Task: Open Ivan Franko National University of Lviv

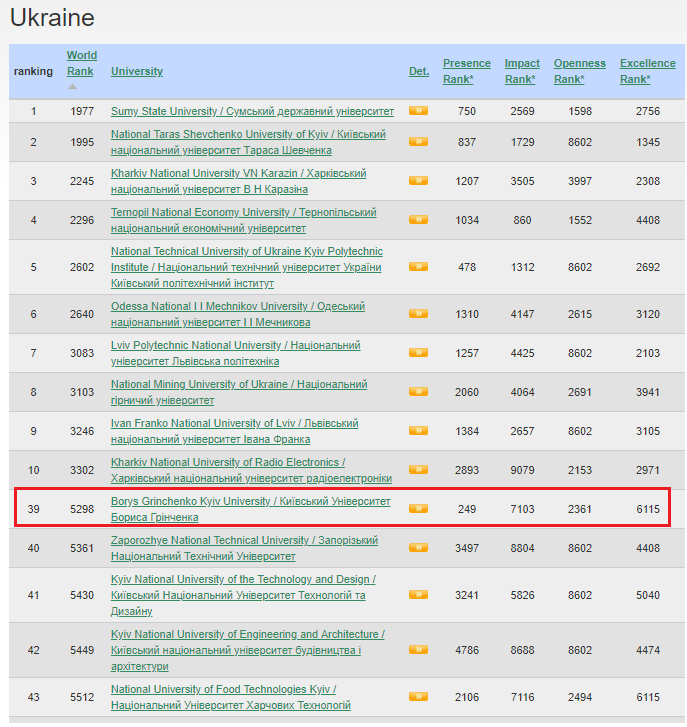Action: click(234, 423)
